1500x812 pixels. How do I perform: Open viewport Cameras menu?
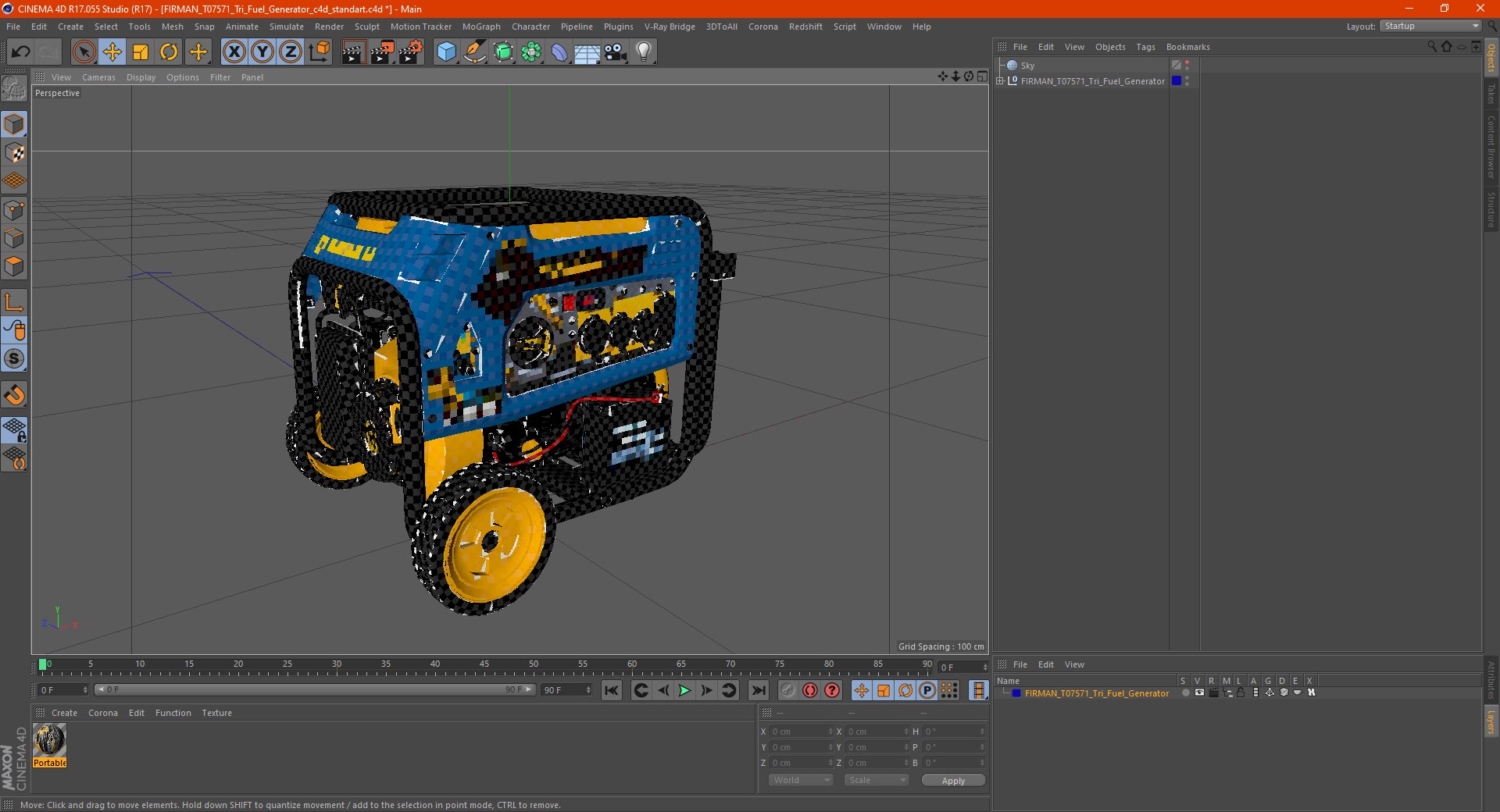point(98,77)
